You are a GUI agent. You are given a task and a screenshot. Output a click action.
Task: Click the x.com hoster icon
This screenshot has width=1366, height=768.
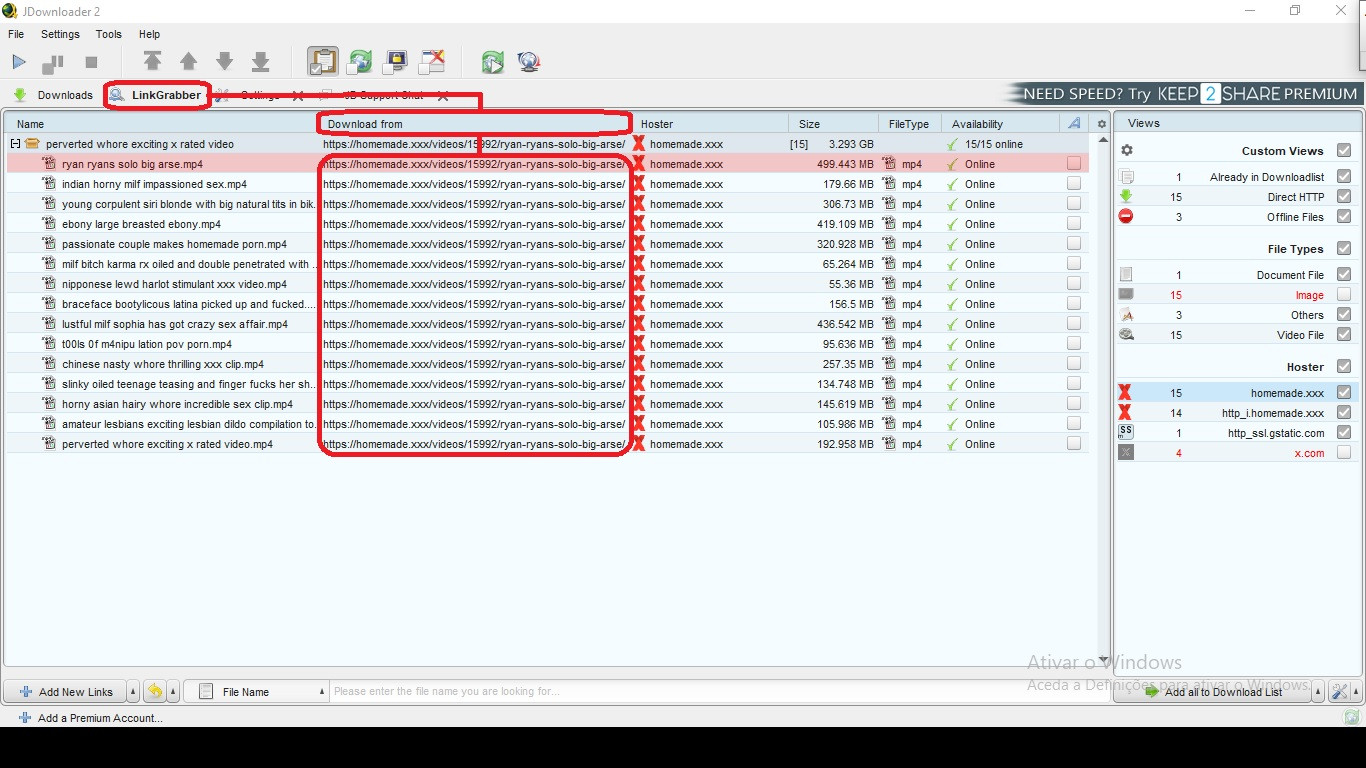pyautogui.click(x=1126, y=452)
